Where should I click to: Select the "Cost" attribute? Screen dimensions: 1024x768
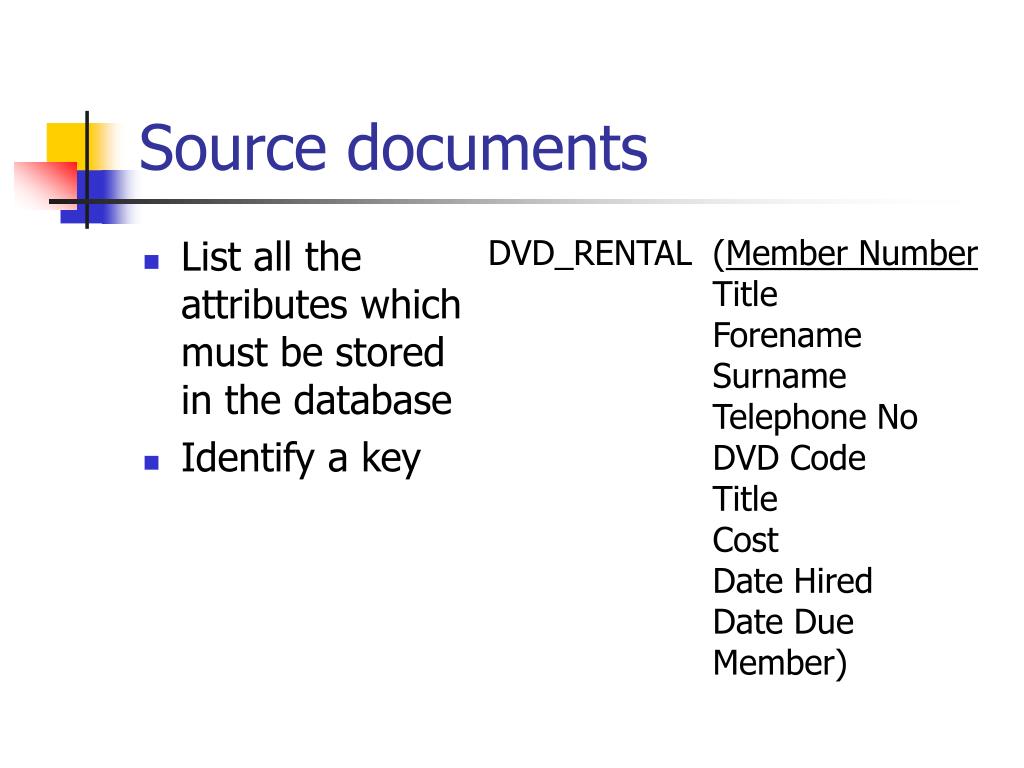pyautogui.click(x=745, y=540)
